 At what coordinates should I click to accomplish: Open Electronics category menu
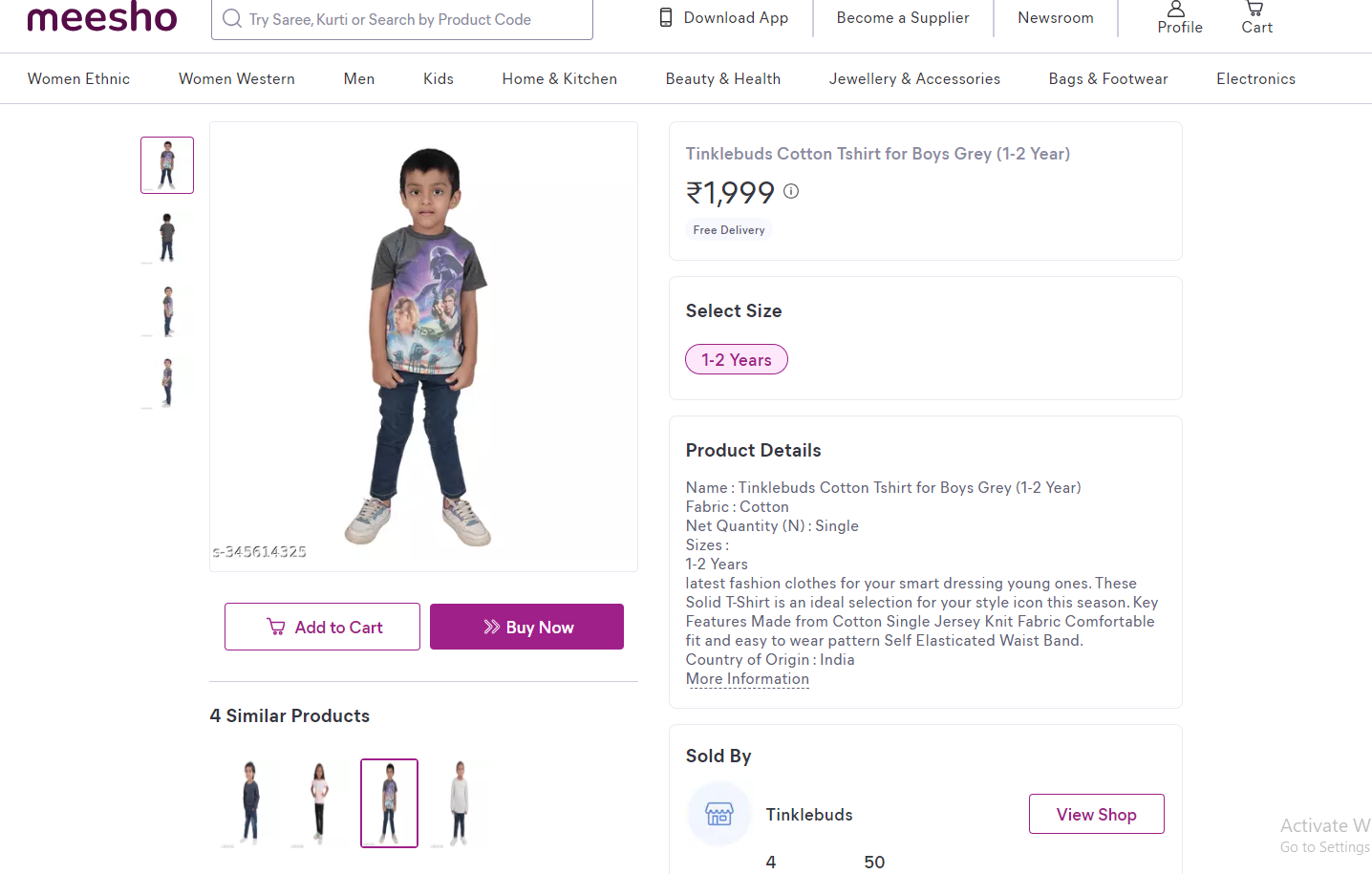click(x=1255, y=79)
